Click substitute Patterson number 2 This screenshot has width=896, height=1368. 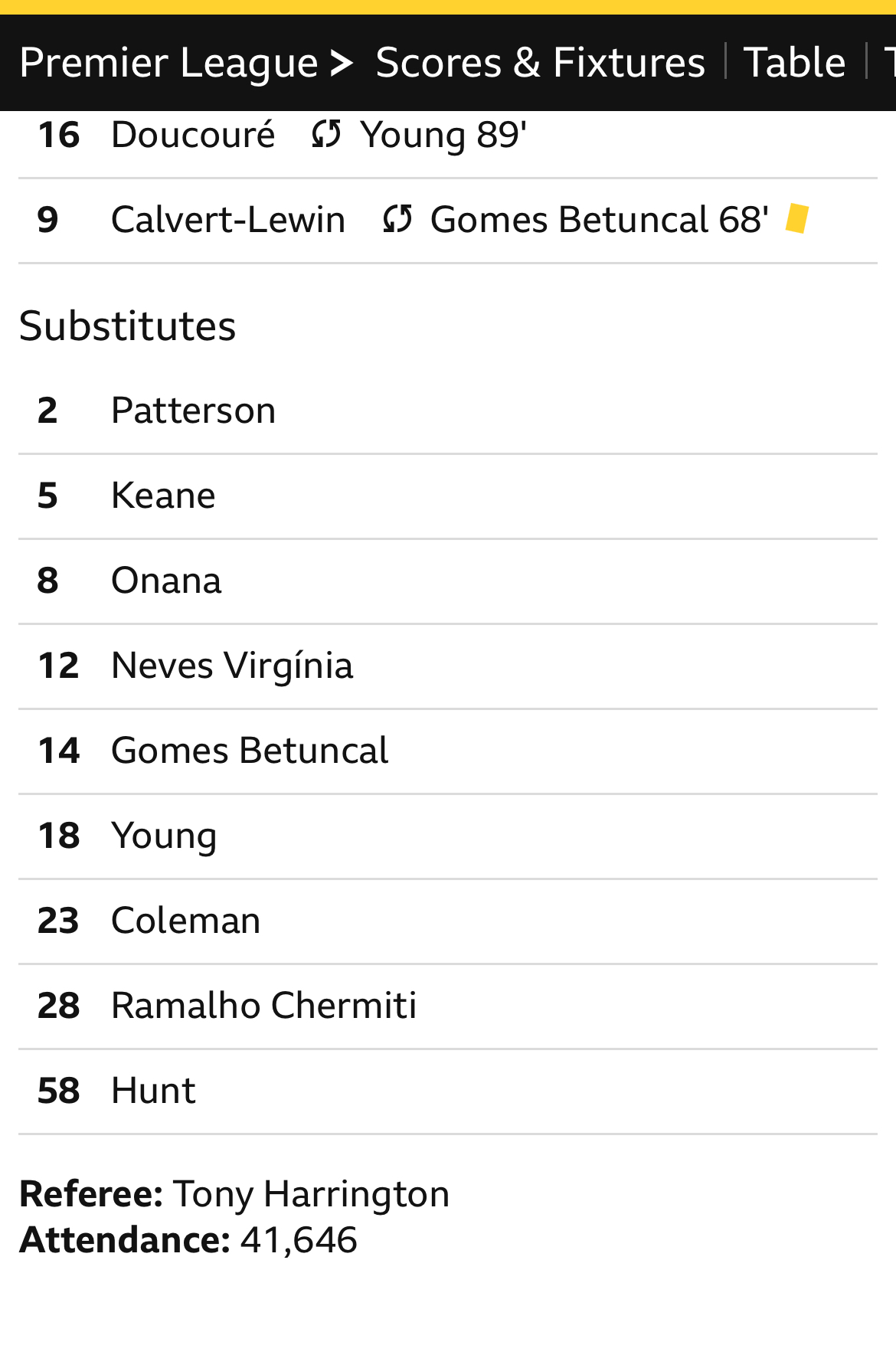pos(448,411)
